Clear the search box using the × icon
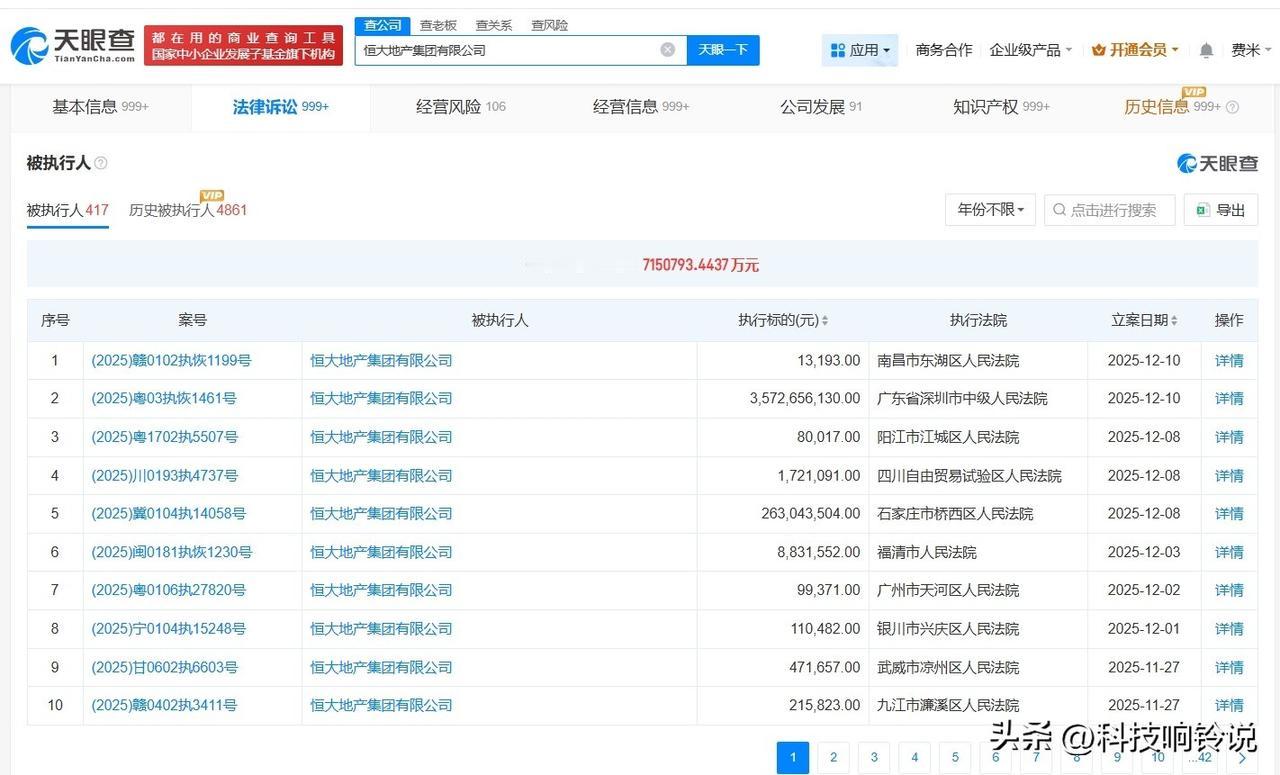This screenshot has width=1280, height=775. click(667, 49)
